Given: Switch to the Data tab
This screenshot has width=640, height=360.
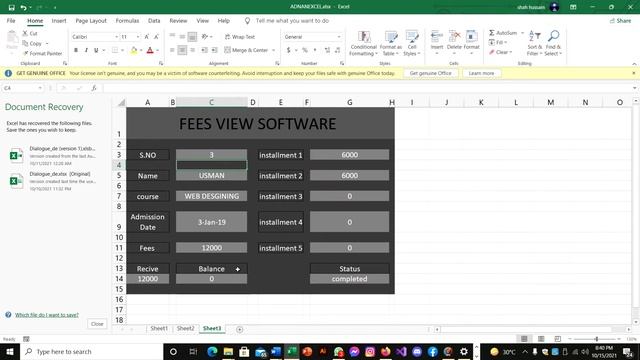Looking at the screenshot, I should click(154, 21).
